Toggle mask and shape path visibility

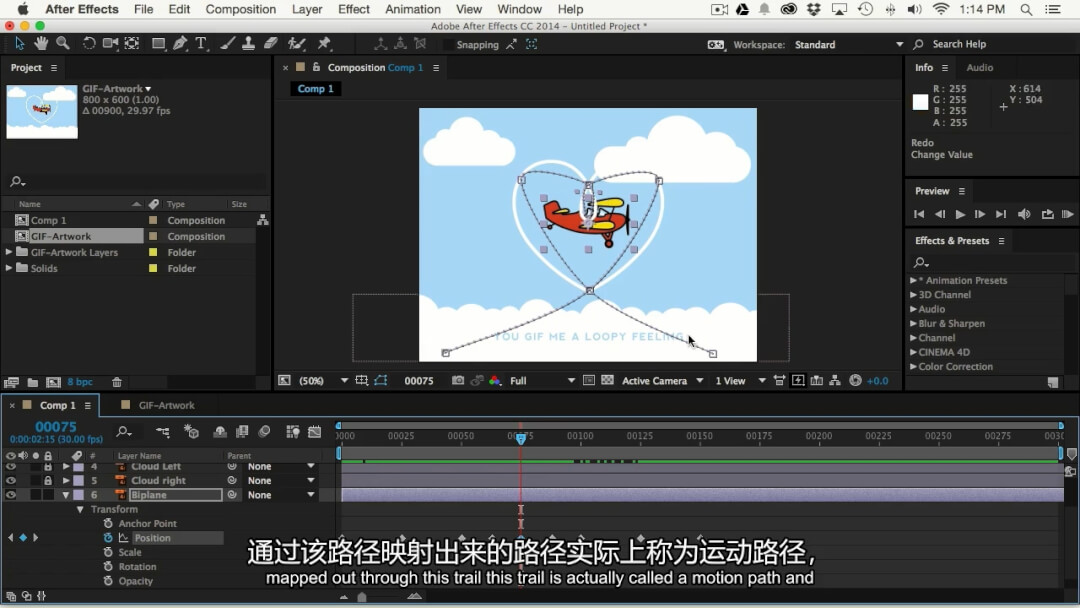381,381
